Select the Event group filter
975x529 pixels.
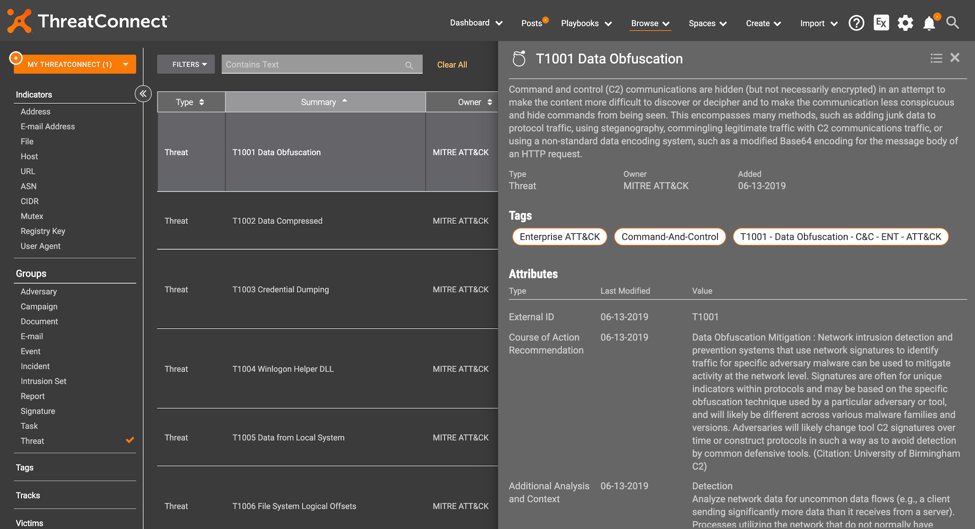[30, 351]
